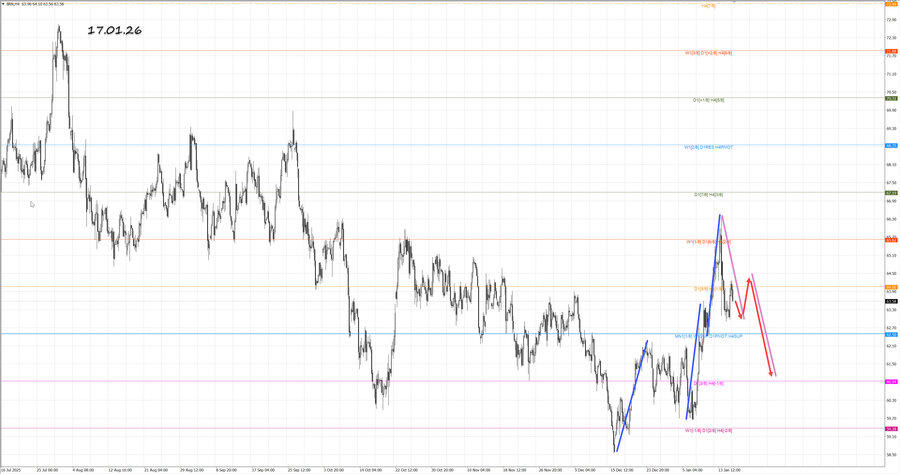
Task: Click the 8 Sep 20:00 time axis label
Action: pyautogui.click(x=226, y=470)
